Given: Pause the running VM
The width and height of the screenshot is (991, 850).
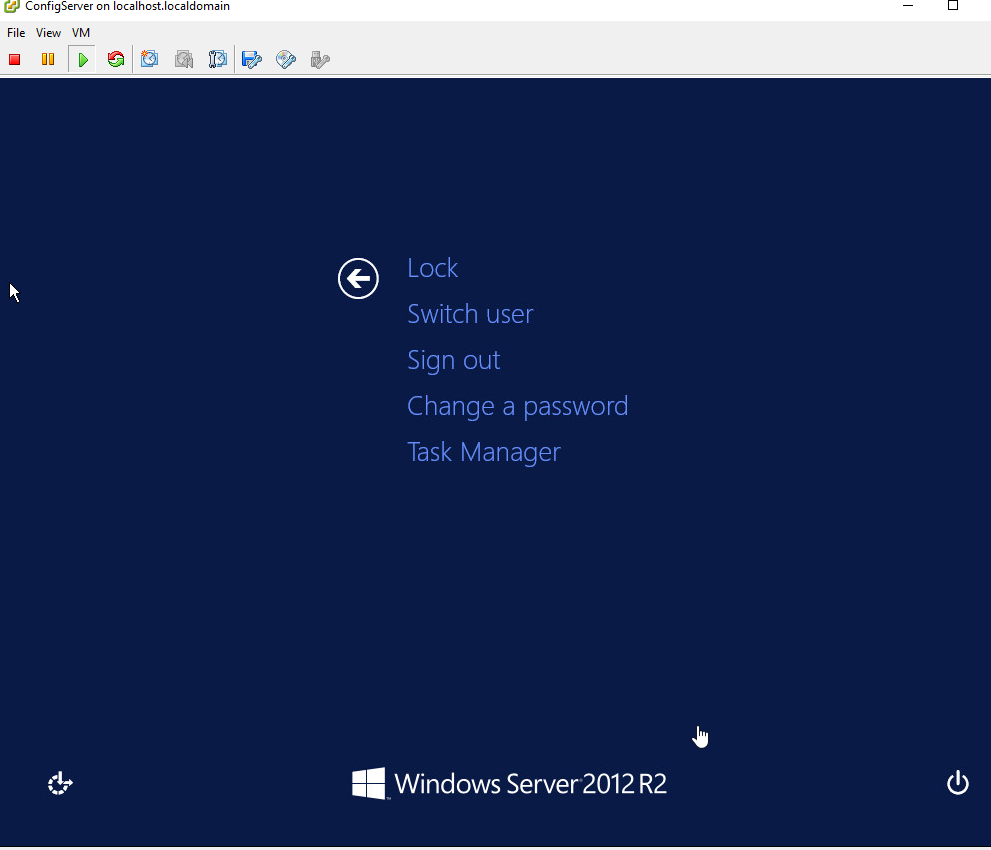Looking at the screenshot, I should [47, 59].
